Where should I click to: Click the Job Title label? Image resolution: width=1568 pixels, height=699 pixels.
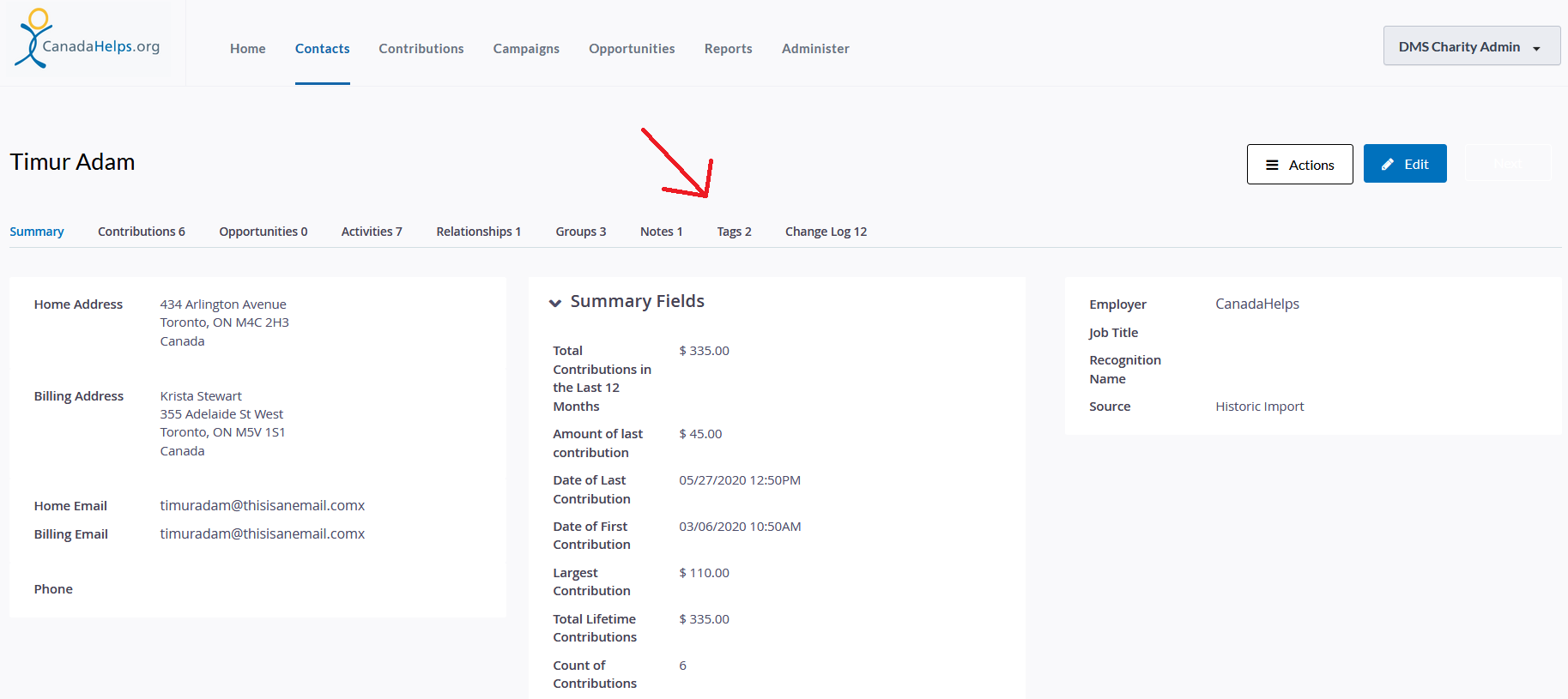pos(1114,333)
